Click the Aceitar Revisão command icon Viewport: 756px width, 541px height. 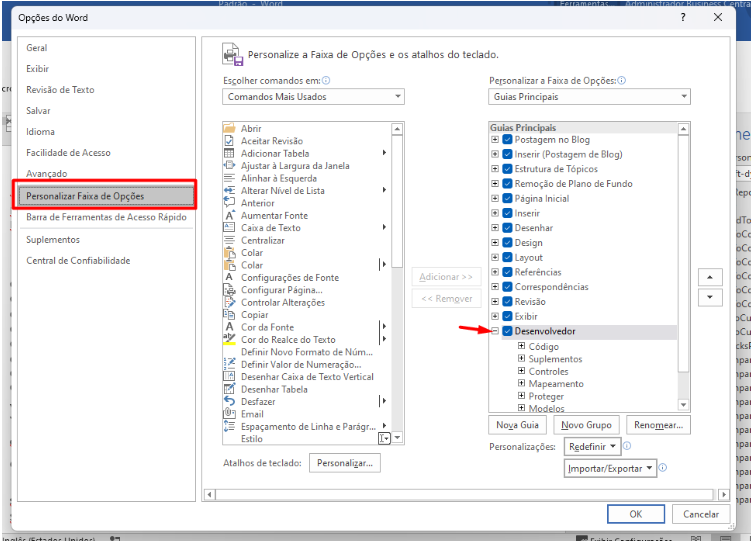point(230,141)
